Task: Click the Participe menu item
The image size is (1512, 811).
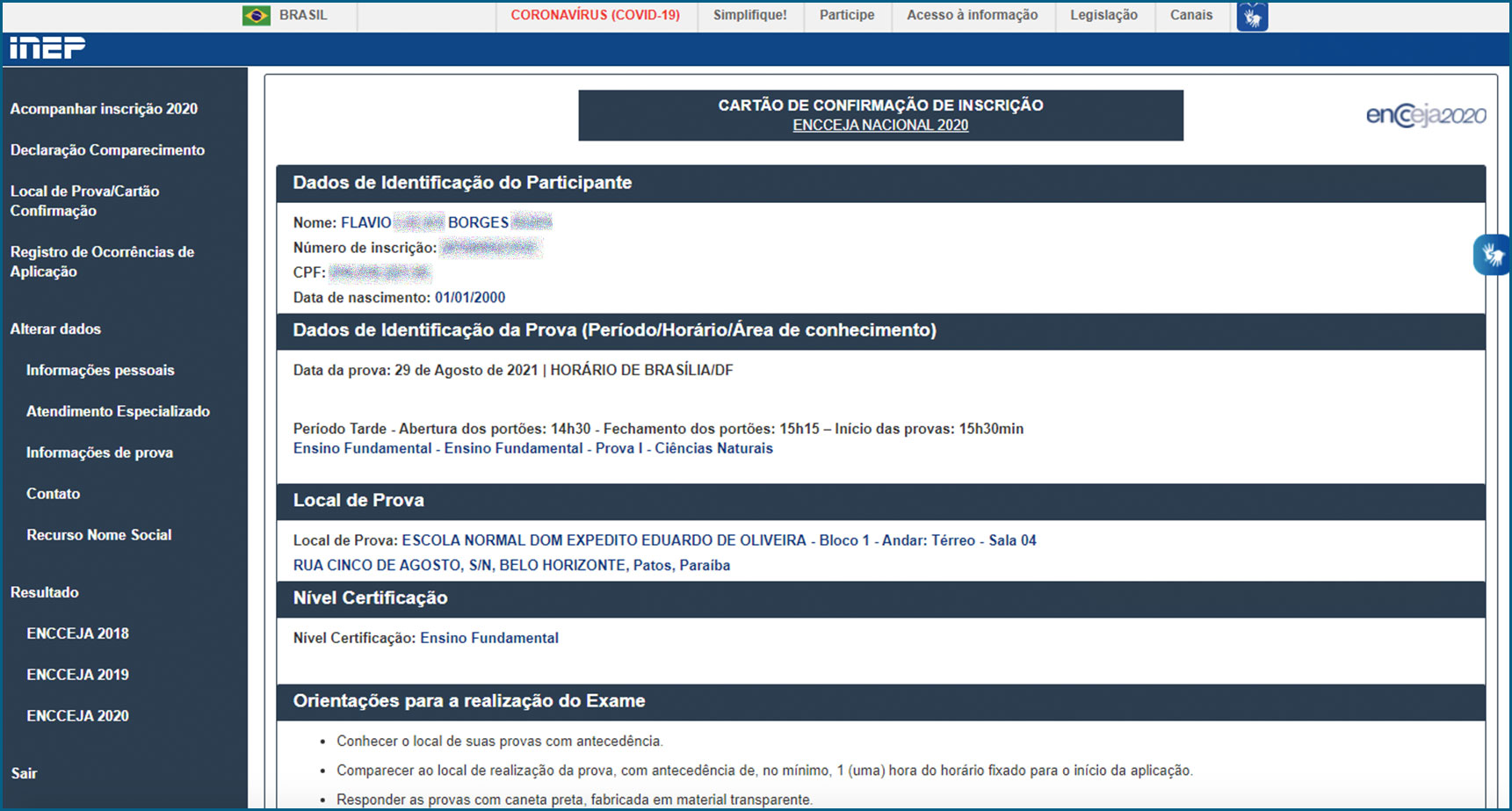Action: point(846,15)
